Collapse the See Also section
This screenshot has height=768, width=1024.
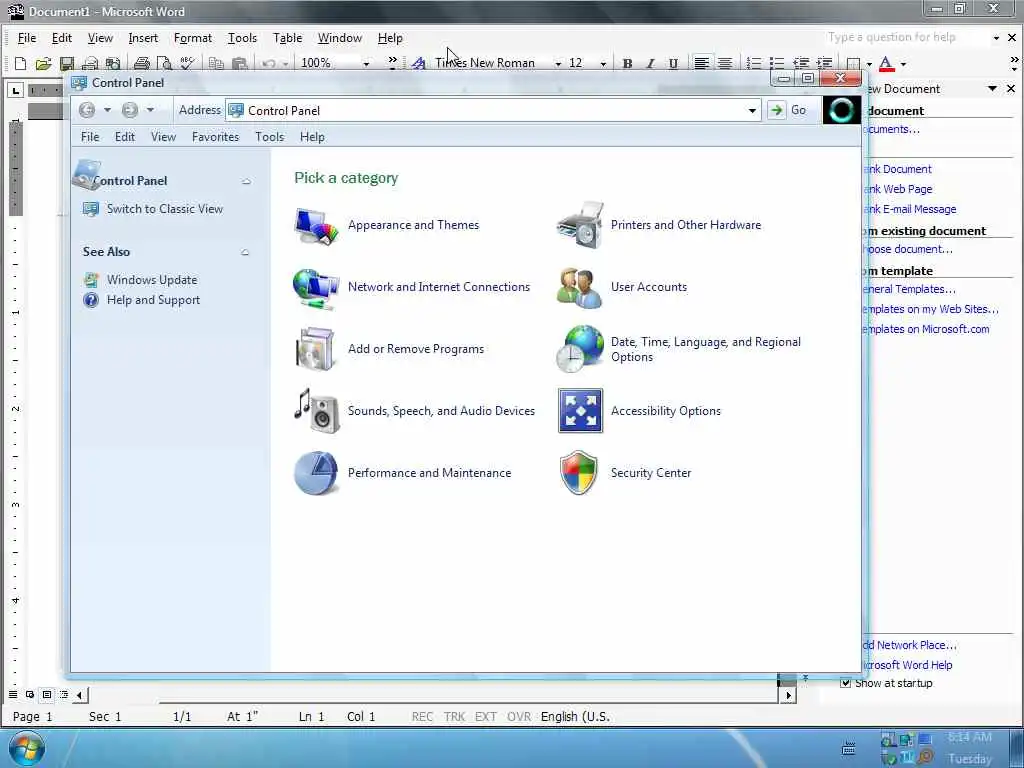click(x=245, y=252)
